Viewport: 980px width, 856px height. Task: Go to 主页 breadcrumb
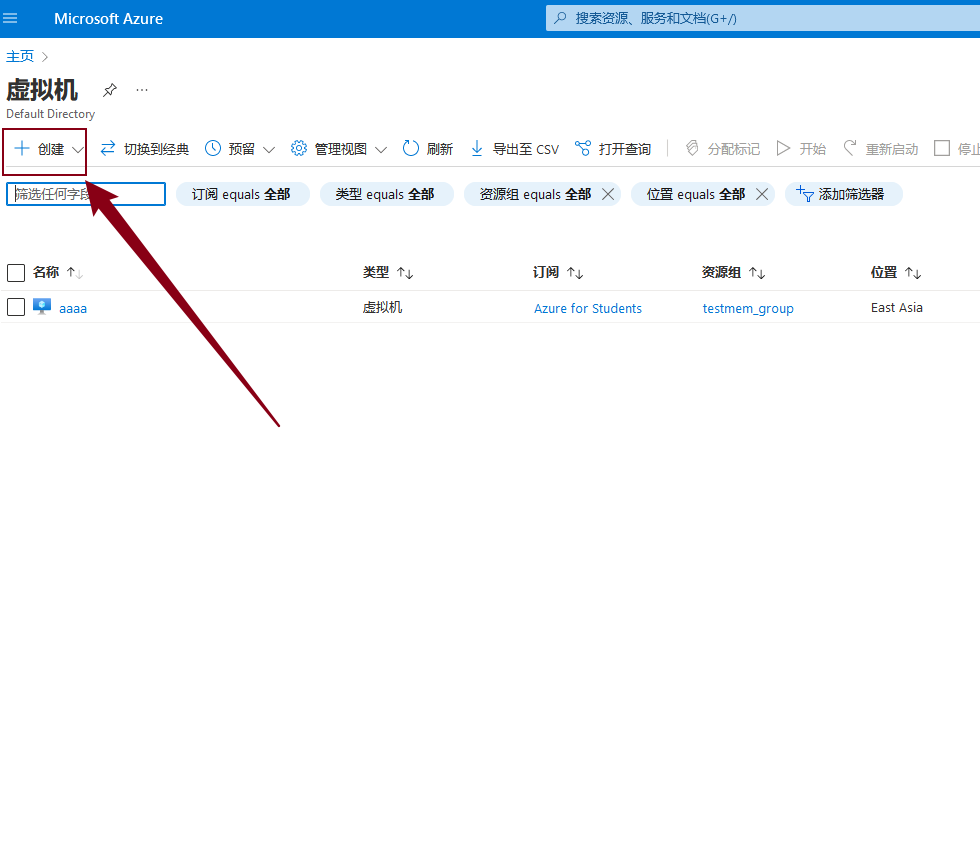tap(20, 56)
